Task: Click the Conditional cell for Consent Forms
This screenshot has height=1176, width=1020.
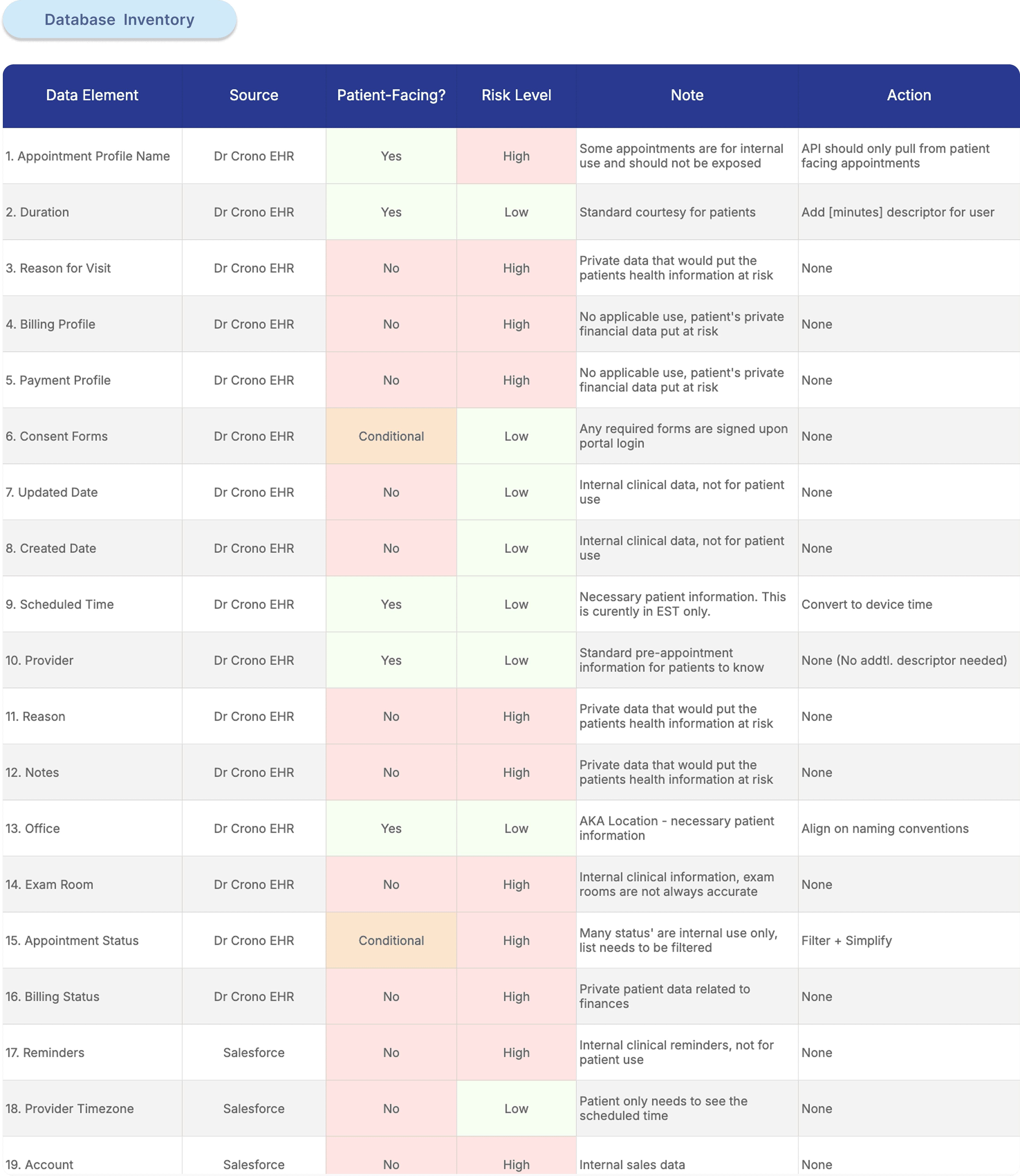Action: [391, 436]
